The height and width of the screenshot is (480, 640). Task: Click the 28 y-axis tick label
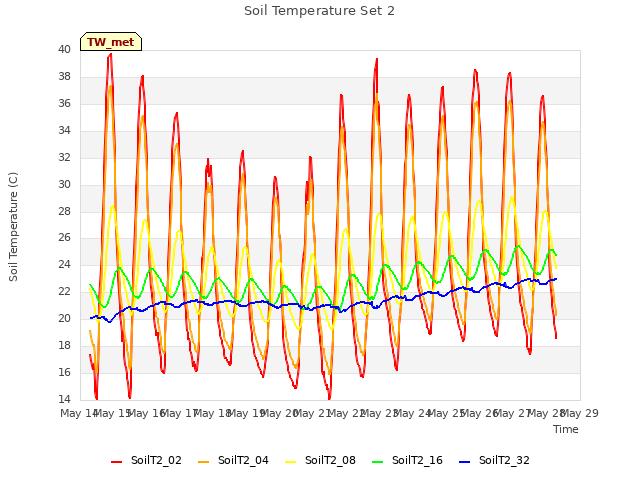coord(64,211)
